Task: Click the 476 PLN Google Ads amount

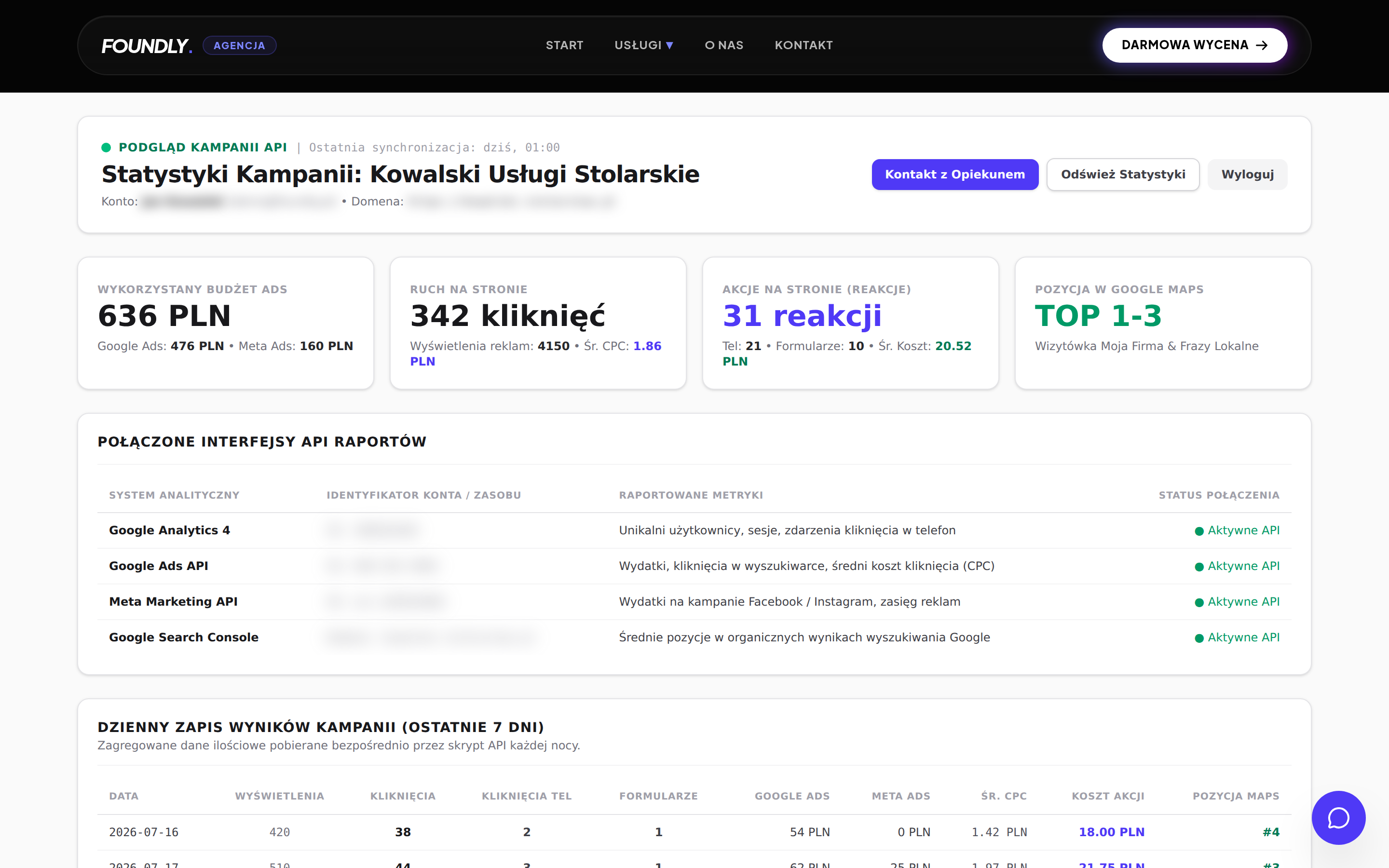Action: click(x=197, y=346)
